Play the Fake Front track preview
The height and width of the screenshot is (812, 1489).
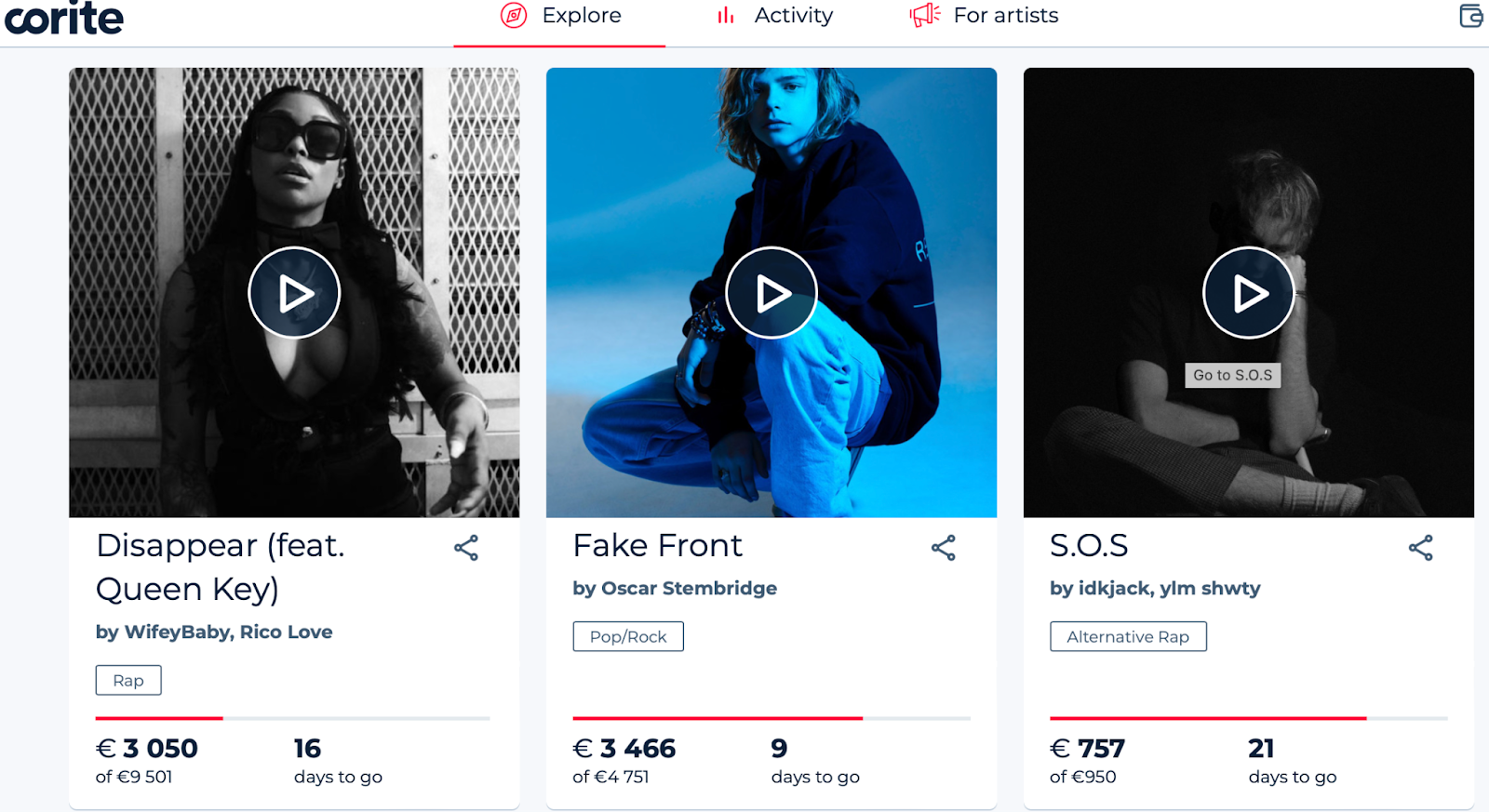[771, 293]
